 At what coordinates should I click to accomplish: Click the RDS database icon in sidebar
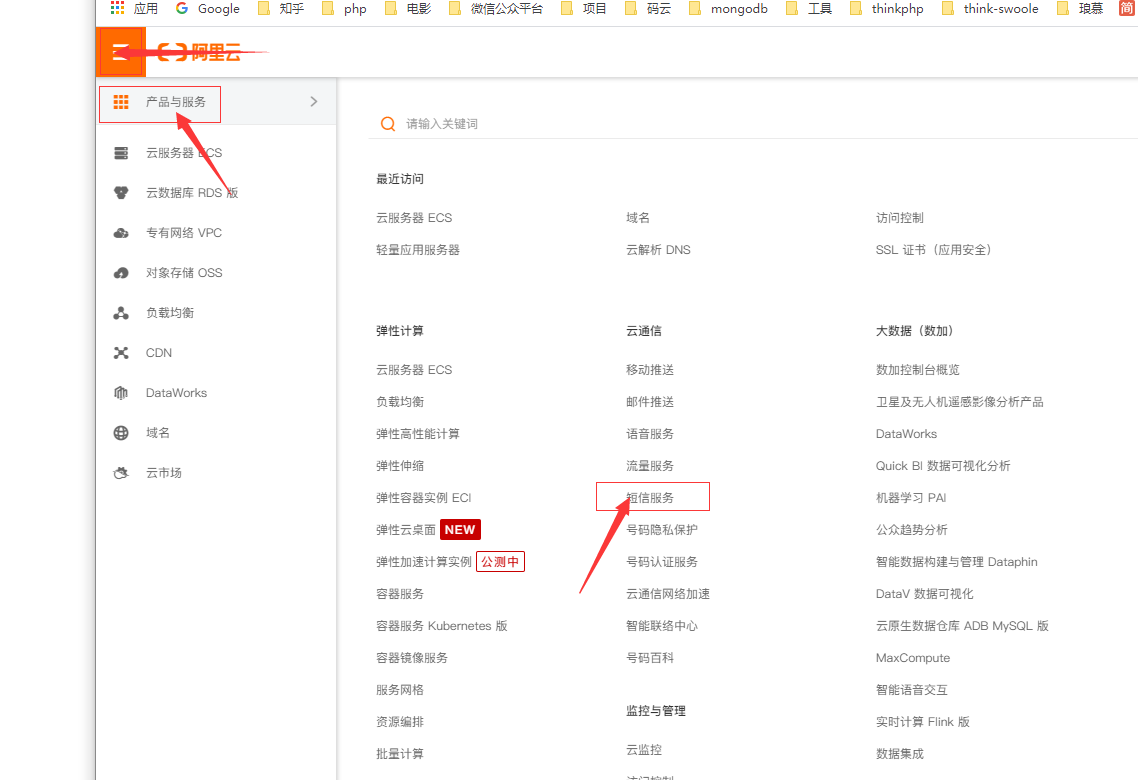tap(121, 193)
